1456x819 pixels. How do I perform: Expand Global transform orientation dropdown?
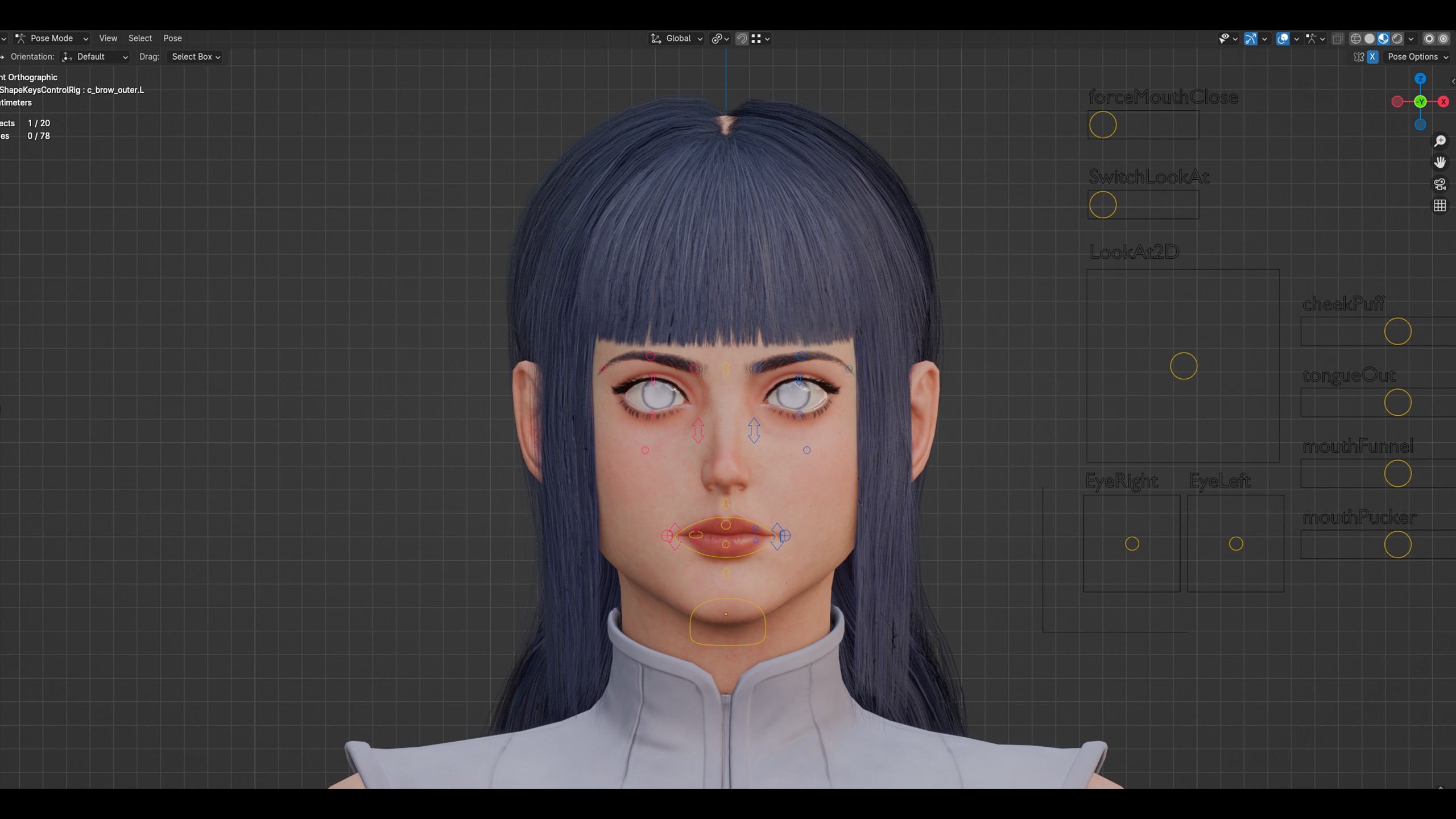pyautogui.click(x=678, y=39)
